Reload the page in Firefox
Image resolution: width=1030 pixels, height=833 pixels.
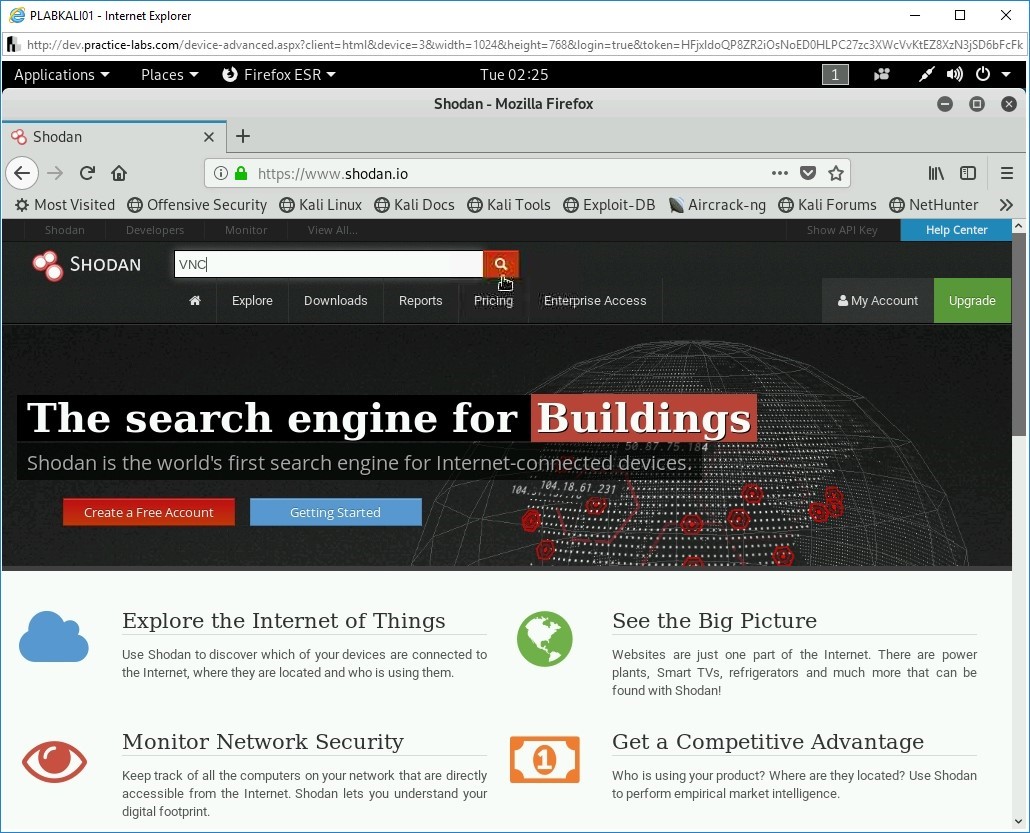click(87, 172)
